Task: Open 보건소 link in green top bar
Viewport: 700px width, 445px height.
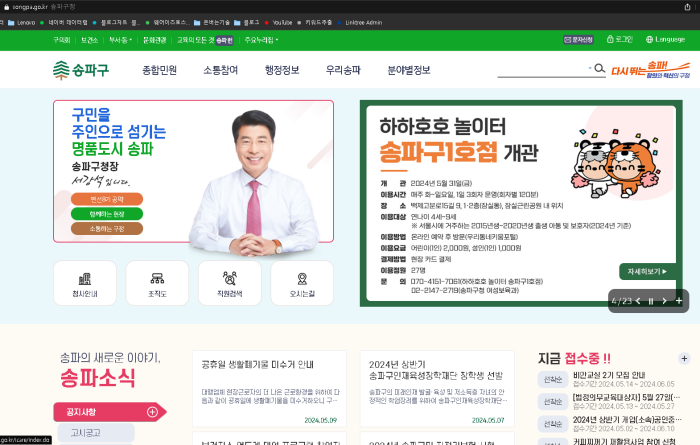Action: [x=89, y=40]
